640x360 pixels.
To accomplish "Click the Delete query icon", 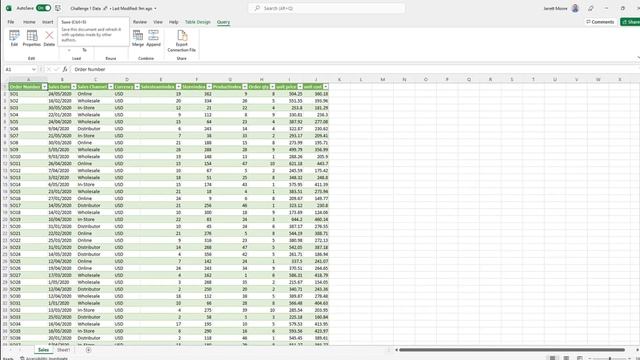I will point(49,38).
